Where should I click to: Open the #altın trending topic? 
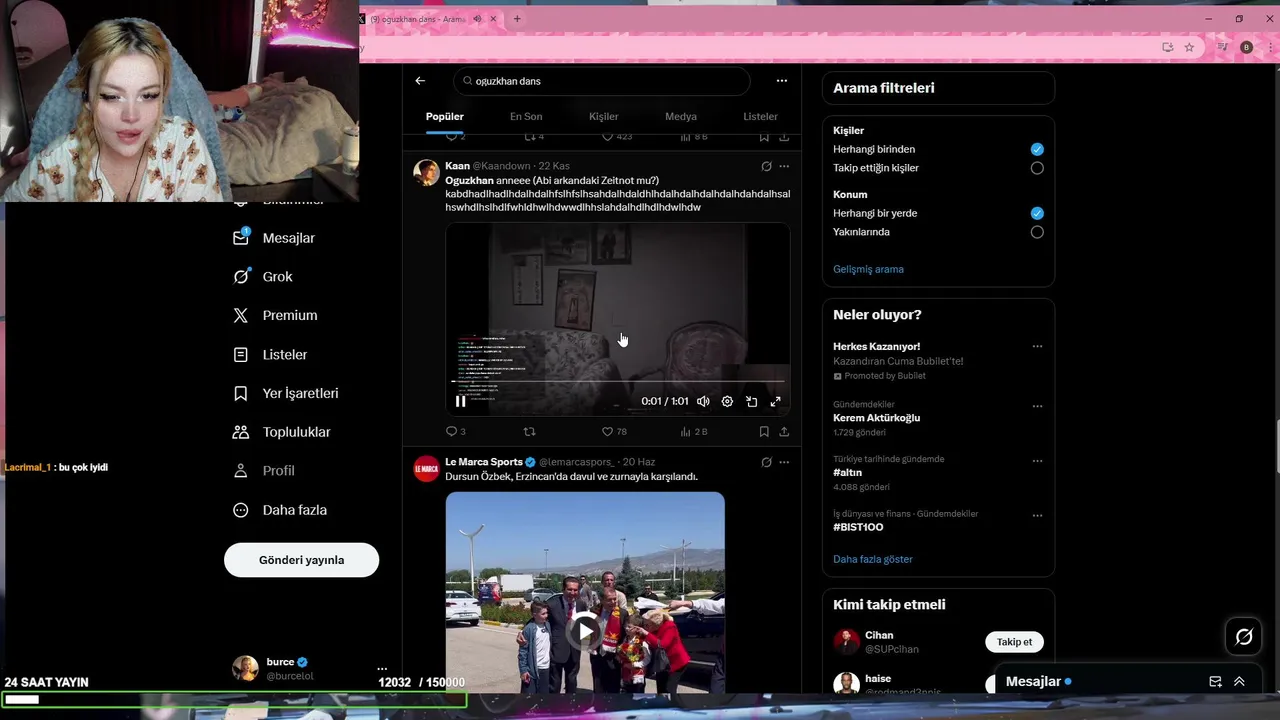pyautogui.click(x=847, y=472)
